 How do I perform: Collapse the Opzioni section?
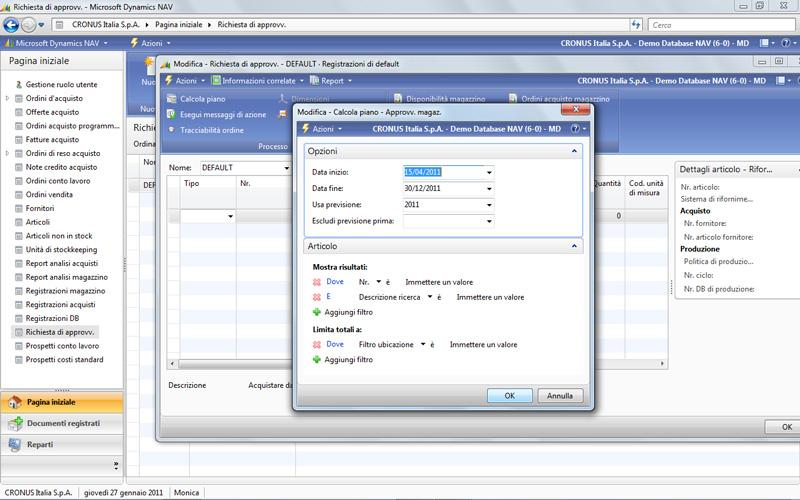pyautogui.click(x=574, y=150)
